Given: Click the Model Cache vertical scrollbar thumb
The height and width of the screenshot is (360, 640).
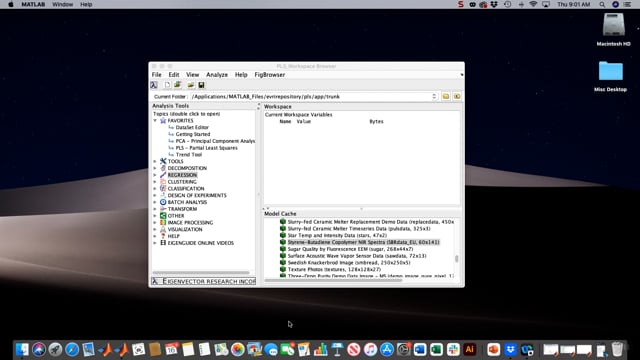Looking at the screenshot, I should click(456, 259).
